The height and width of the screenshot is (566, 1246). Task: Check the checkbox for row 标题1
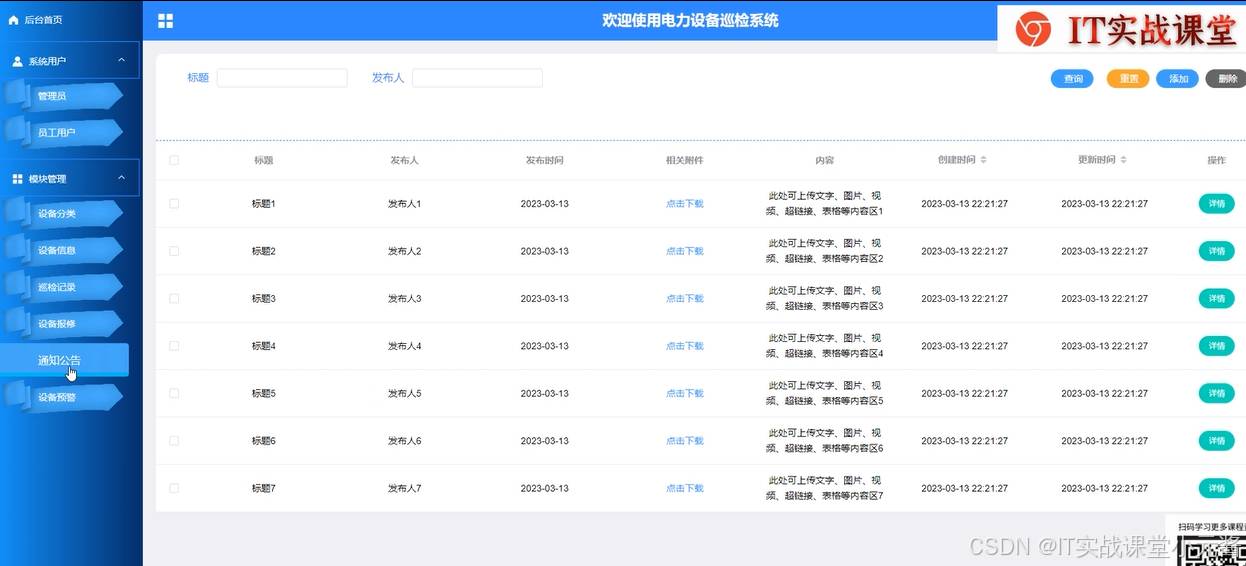click(x=174, y=203)
